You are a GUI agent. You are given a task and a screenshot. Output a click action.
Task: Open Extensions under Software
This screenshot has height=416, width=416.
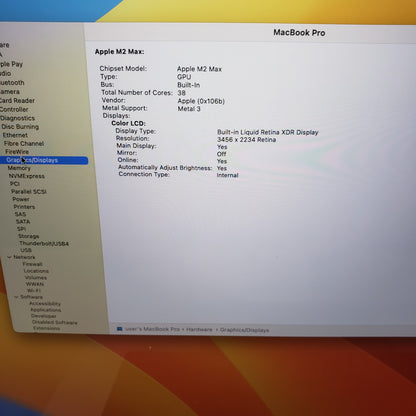pyautogui.click(x=47, y=328)
